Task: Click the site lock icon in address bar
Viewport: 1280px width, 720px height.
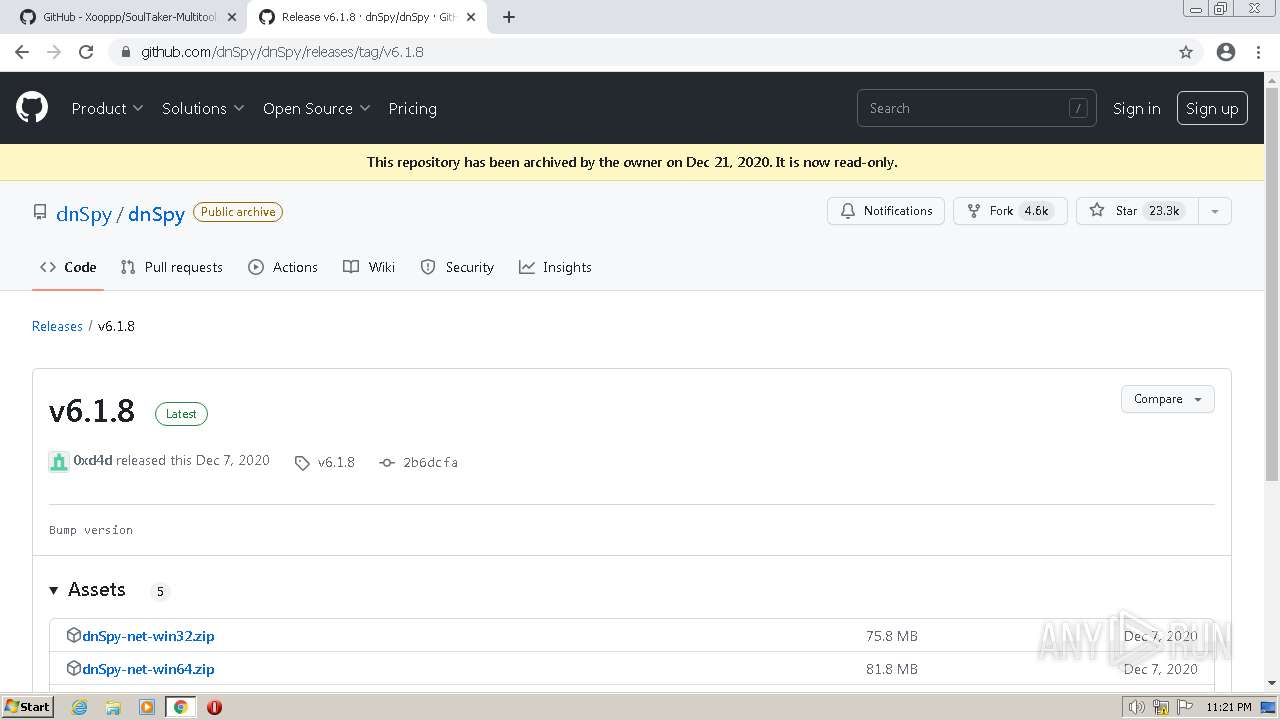Action: tap(125, 52)
